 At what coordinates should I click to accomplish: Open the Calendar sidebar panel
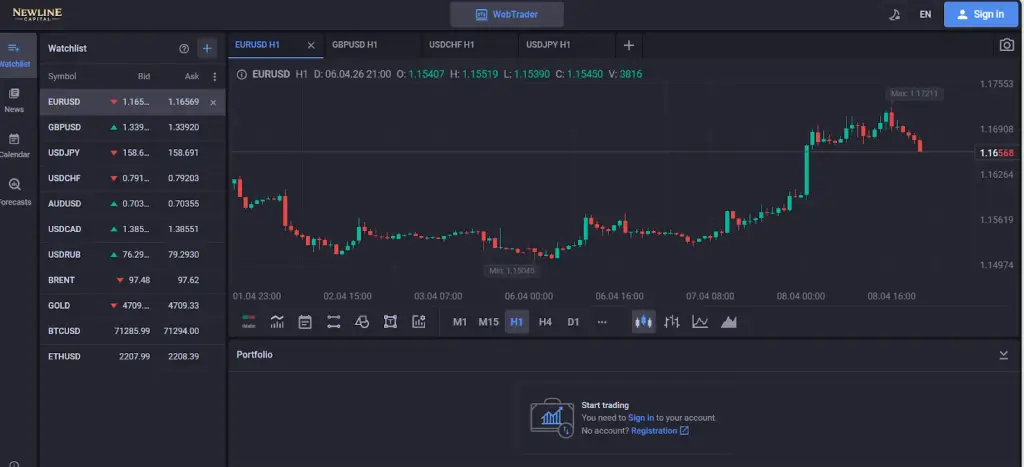coord(14,146)
